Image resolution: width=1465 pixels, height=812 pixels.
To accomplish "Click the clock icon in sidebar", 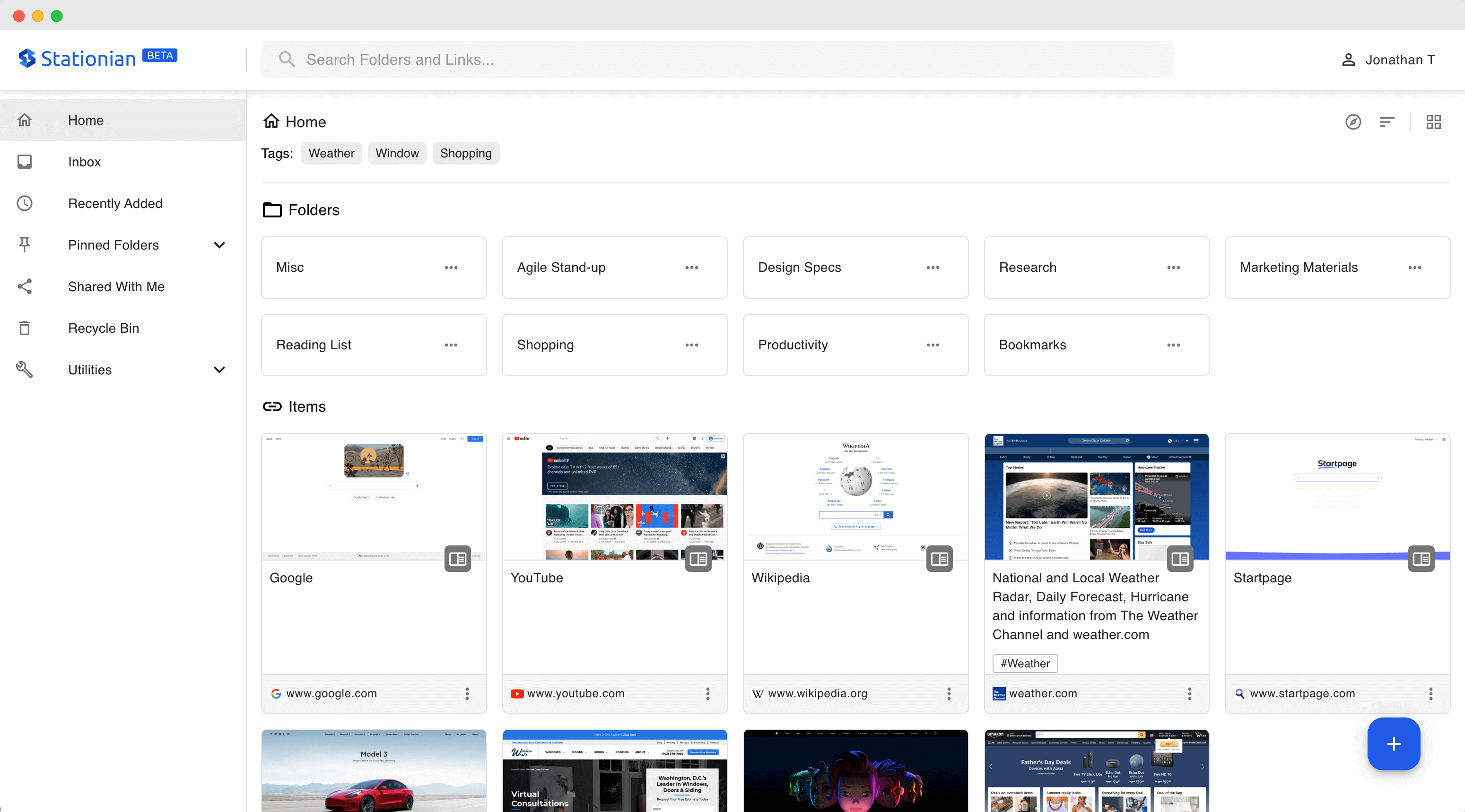I will tap(25, 203).
